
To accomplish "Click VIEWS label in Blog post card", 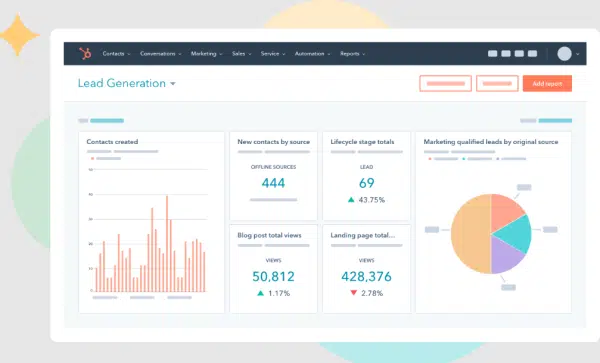I will click(273, 260).
